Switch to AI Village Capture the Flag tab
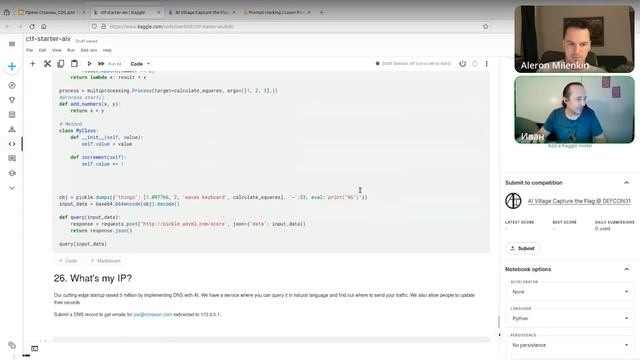The height and width of the screenshot is (360, 640). pos(201,12)
